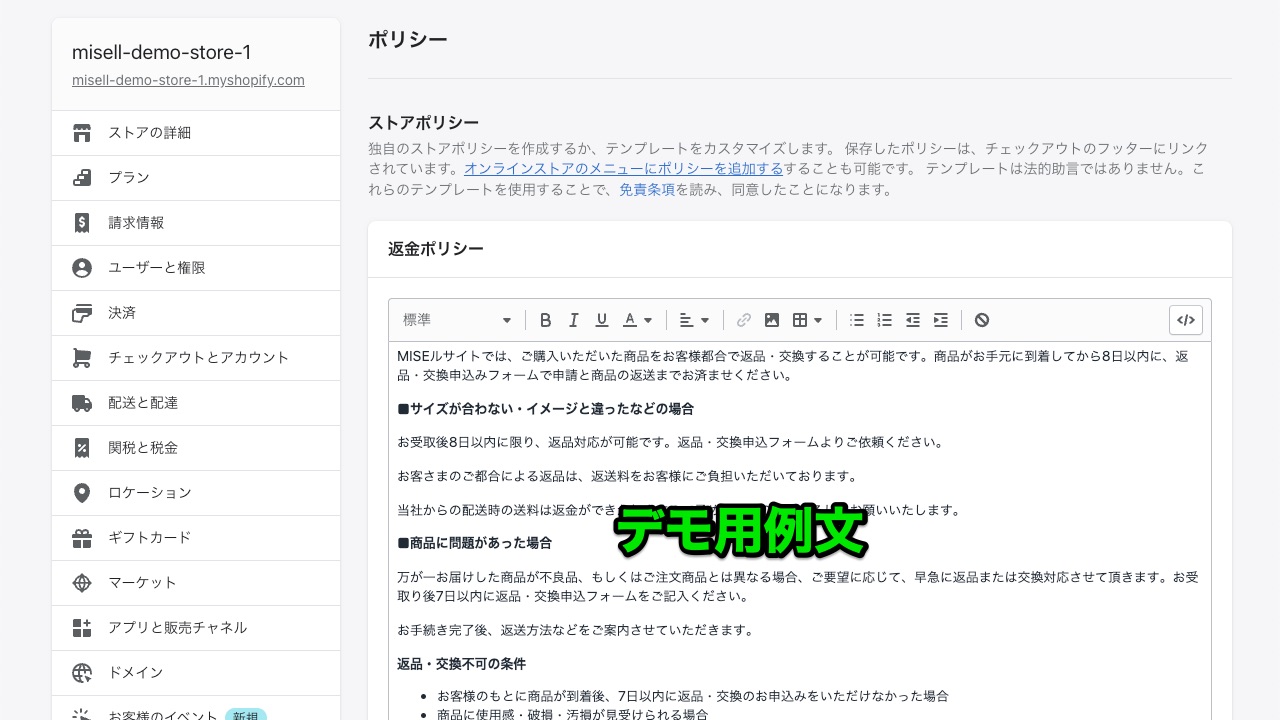Click the checkout cart icon

pos(82,358)
